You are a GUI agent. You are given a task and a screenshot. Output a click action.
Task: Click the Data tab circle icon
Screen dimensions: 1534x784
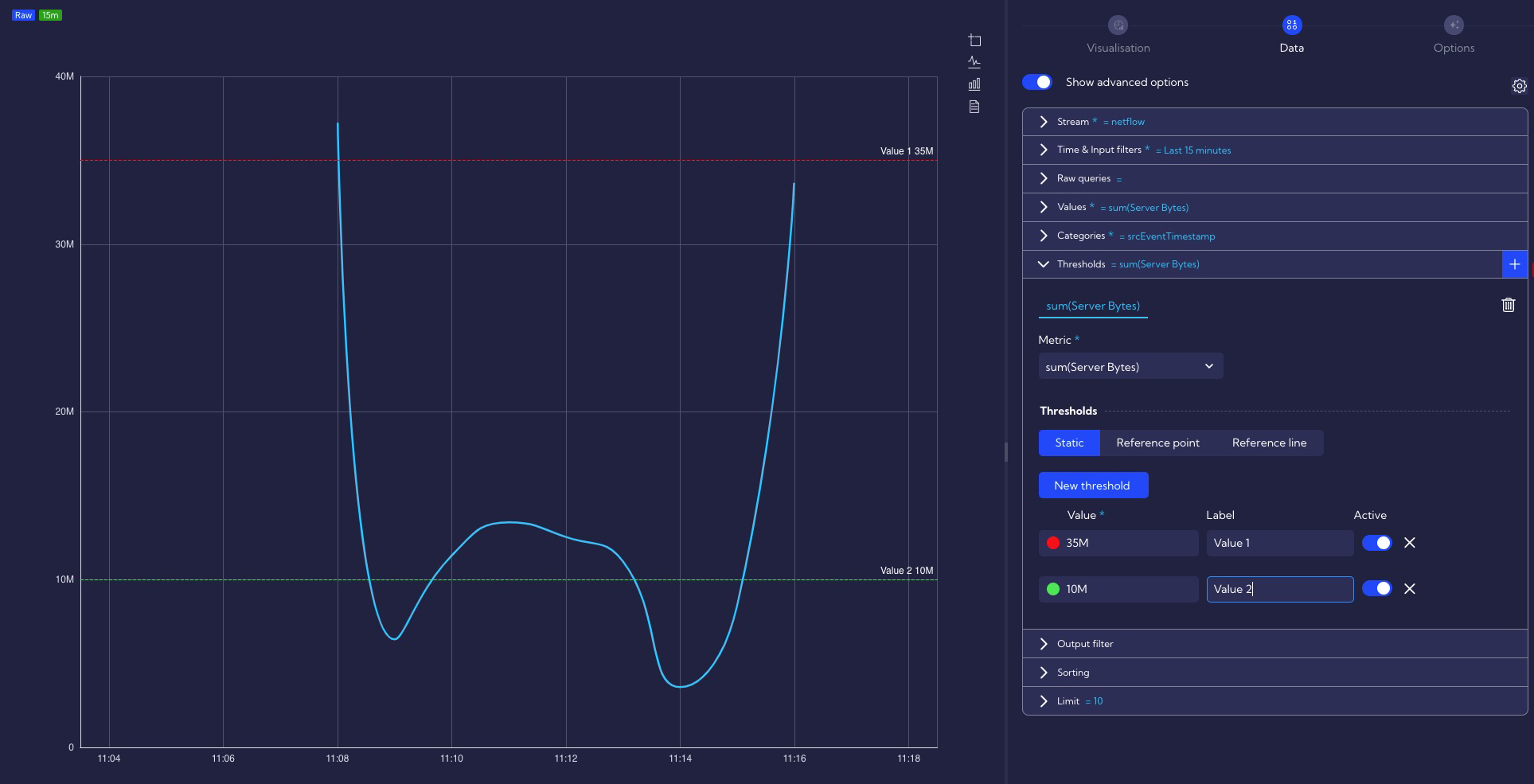click(x=1291, y=25)
